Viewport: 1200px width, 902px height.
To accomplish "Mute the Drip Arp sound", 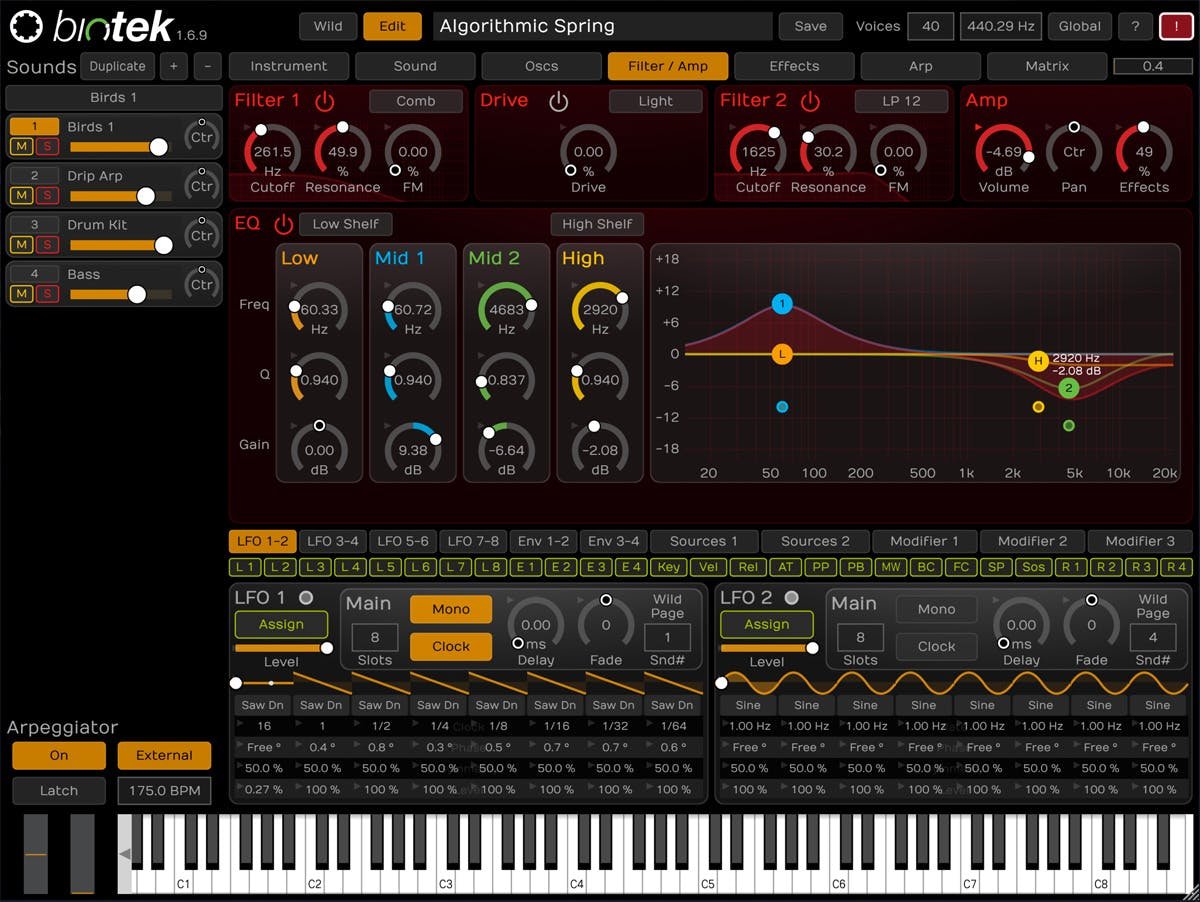I will pos(21,196).
